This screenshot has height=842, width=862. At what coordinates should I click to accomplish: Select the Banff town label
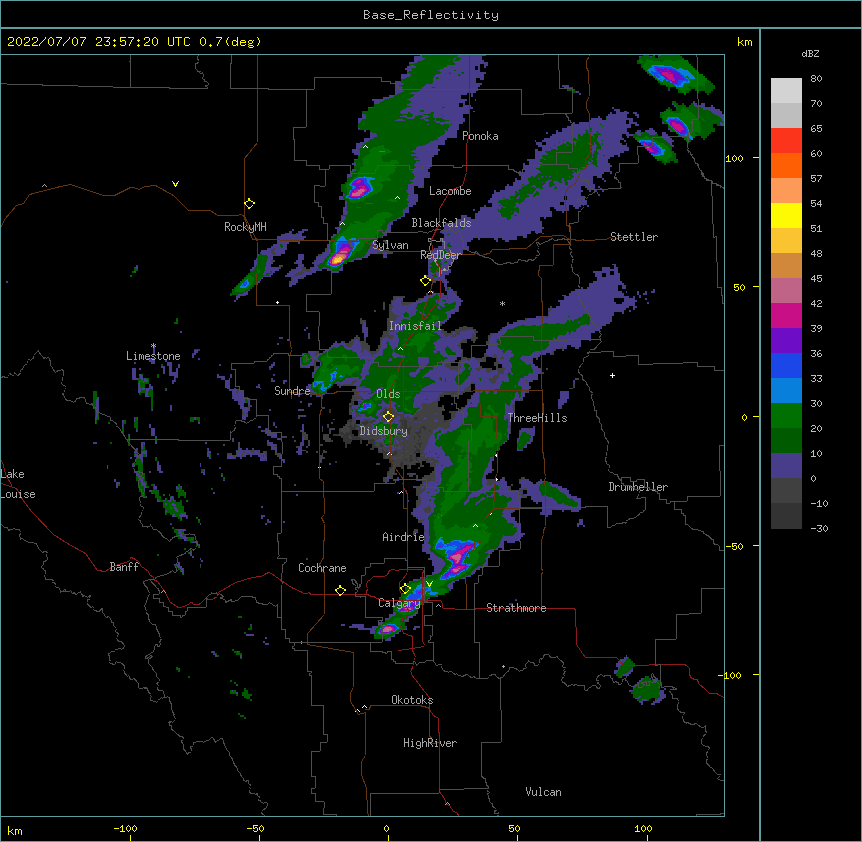[x=124, y=567]
